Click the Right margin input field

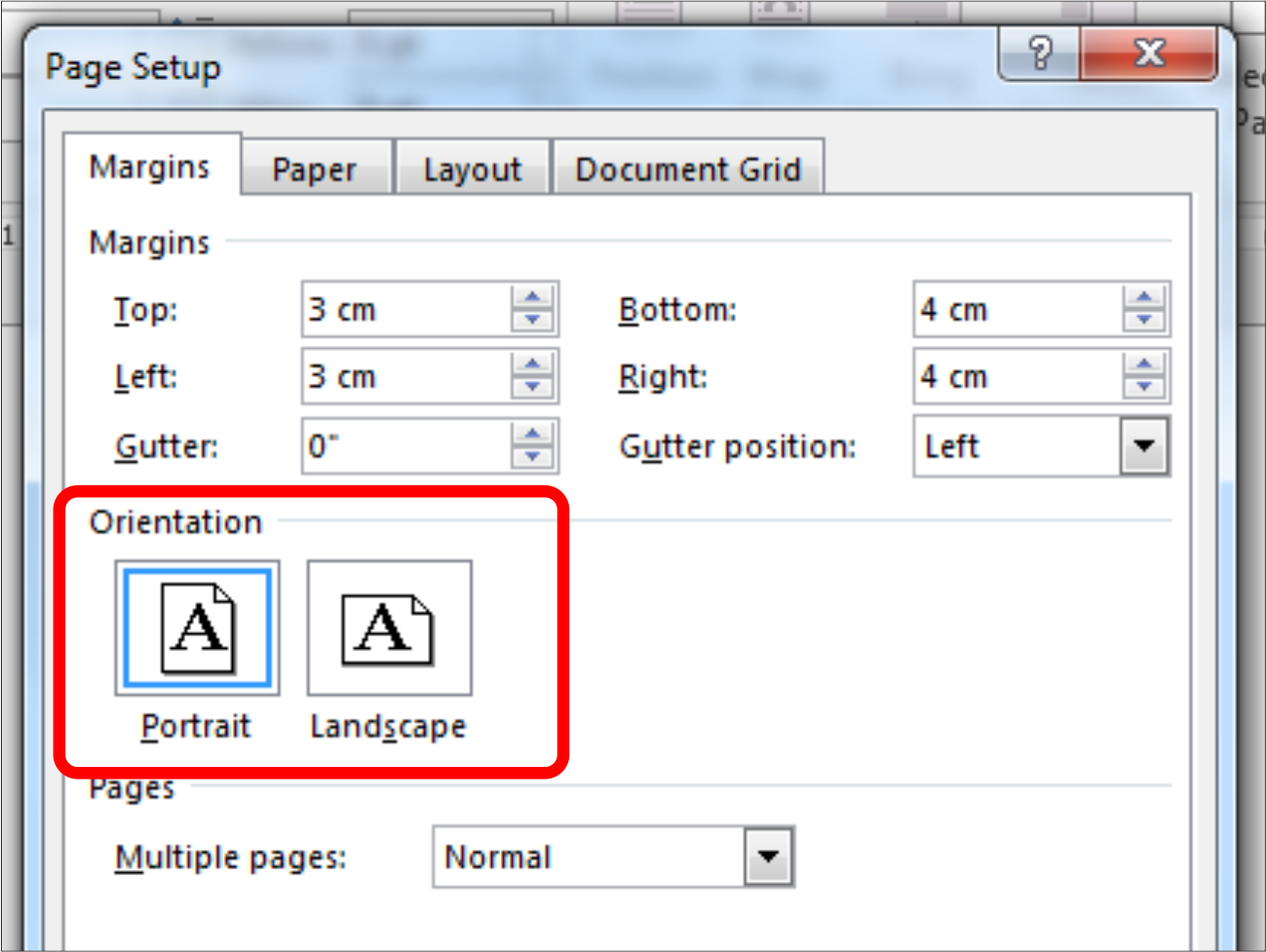point(1017,377)
